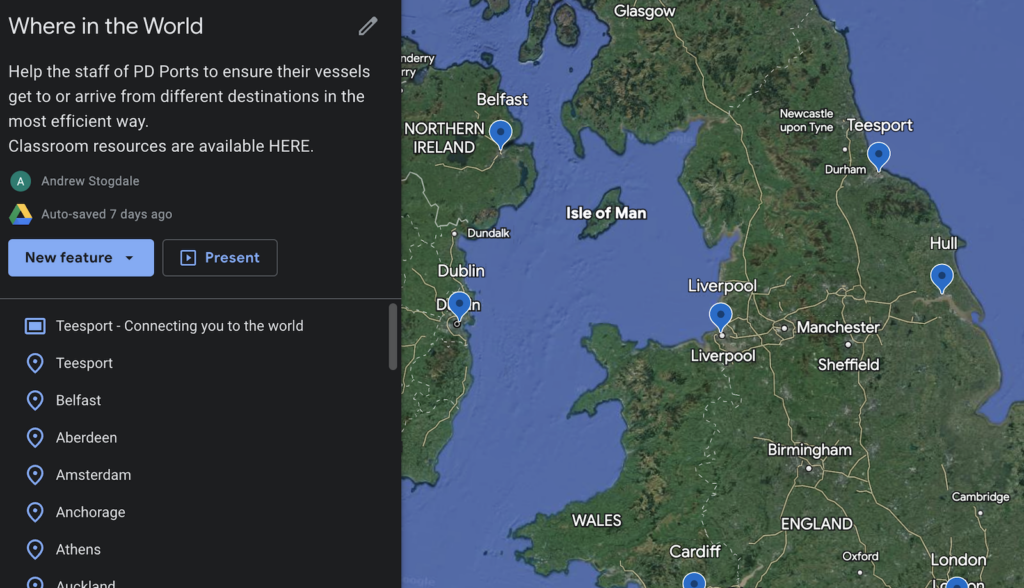Click the Teesport map pin marker
1024x588 pixels.
878,155
